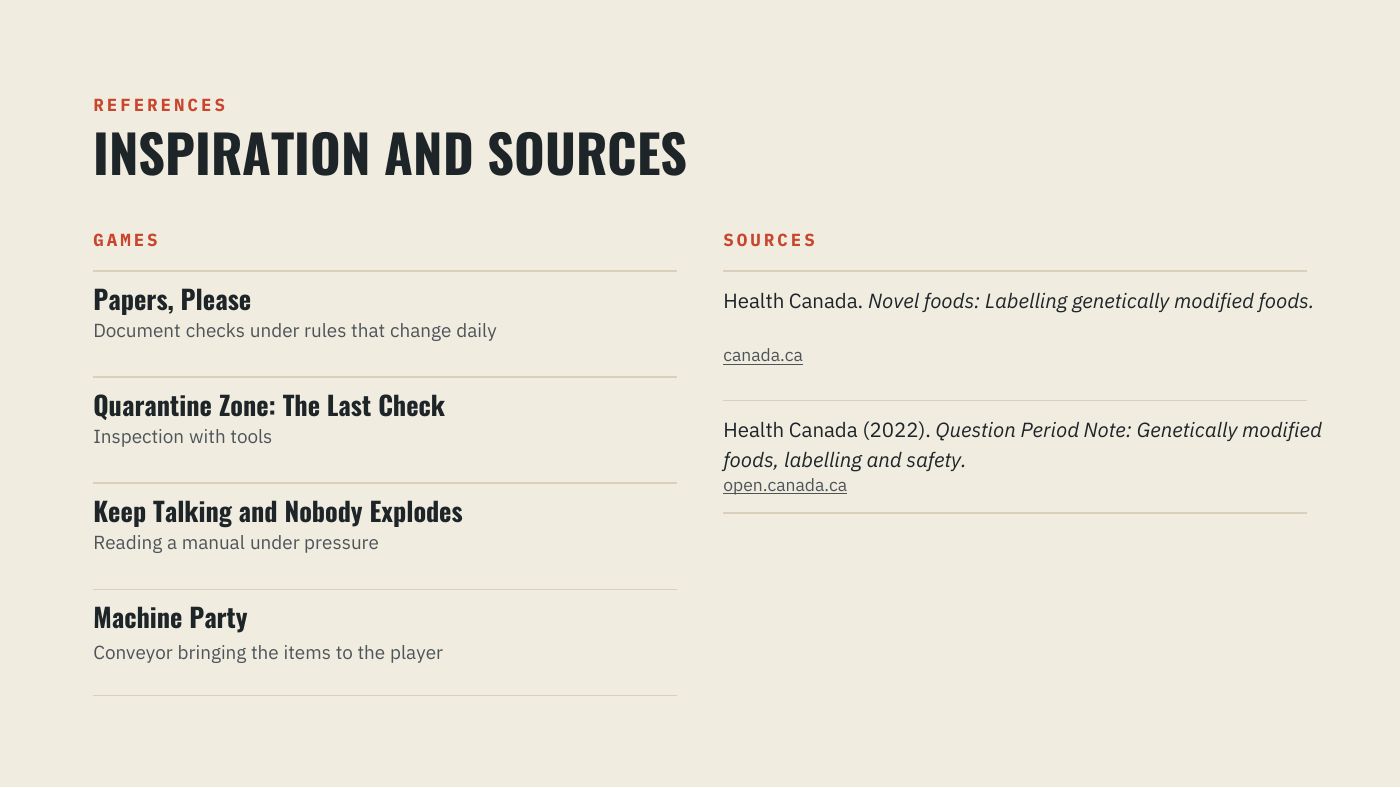
Task: Click the words 'foods, labelling and safety.'
Action: (844, 460)
